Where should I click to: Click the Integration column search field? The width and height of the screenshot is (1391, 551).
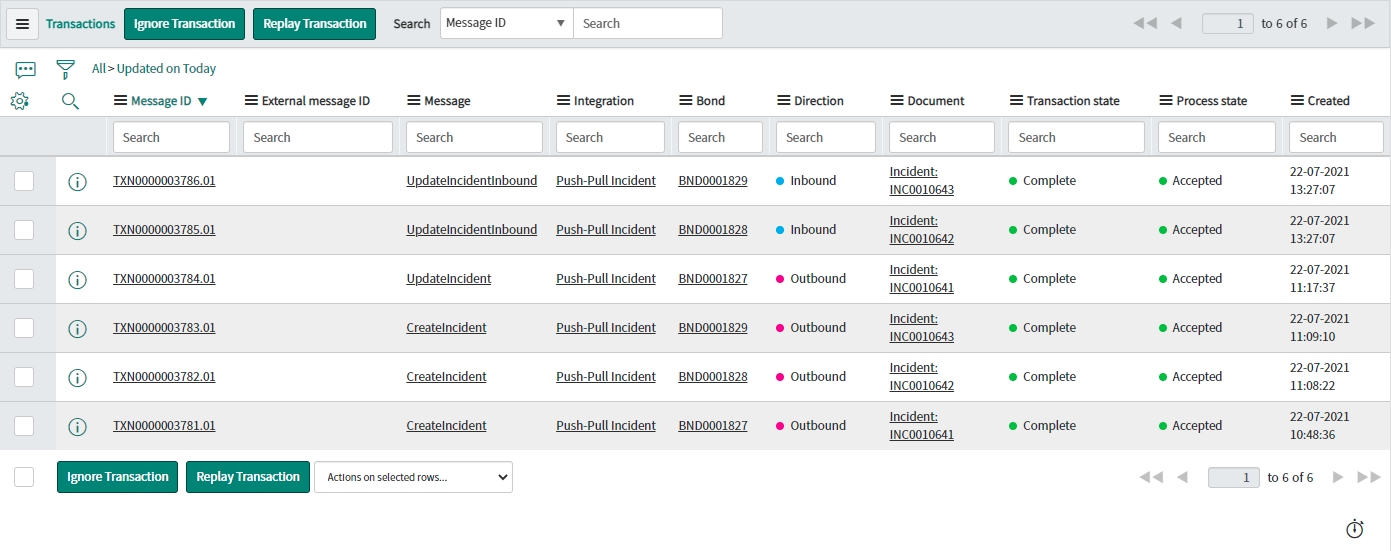pyautogui.click(x=610, y=137)
